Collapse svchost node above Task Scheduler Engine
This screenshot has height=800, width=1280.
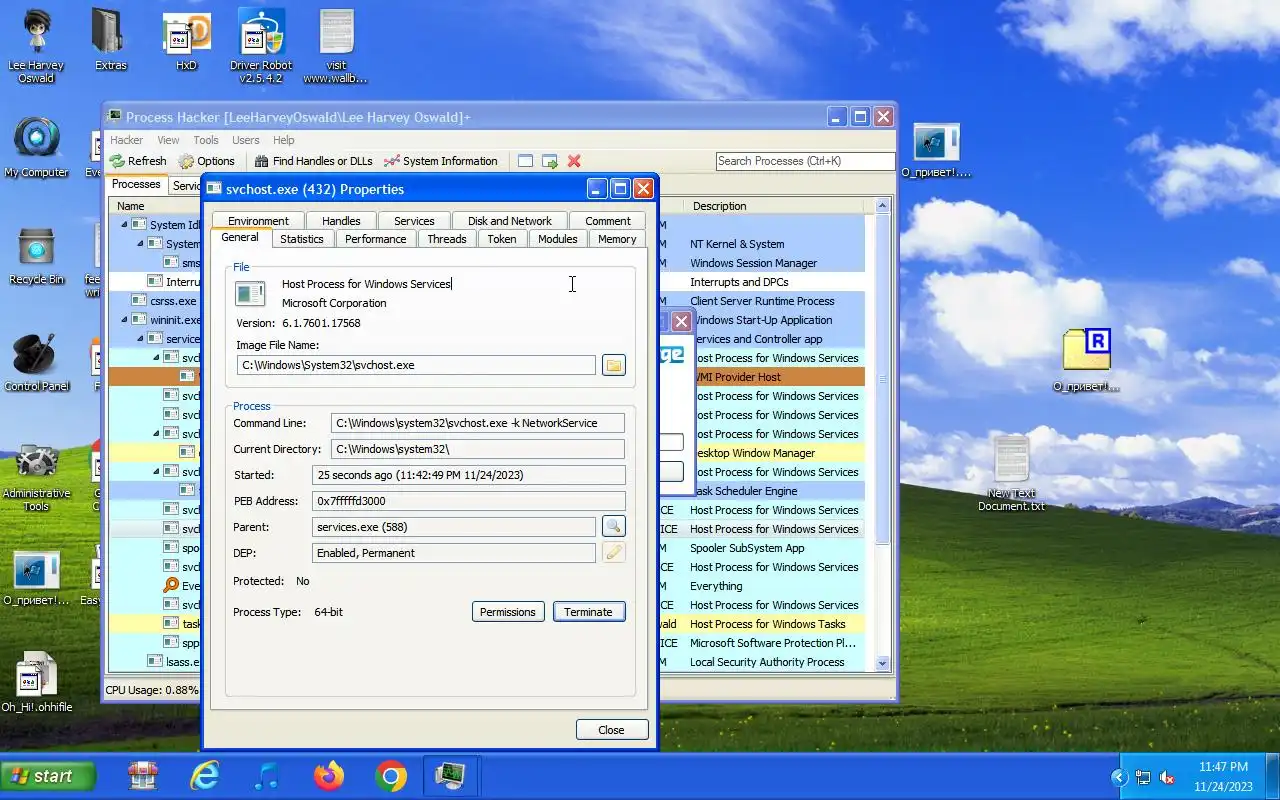[156, 472]
